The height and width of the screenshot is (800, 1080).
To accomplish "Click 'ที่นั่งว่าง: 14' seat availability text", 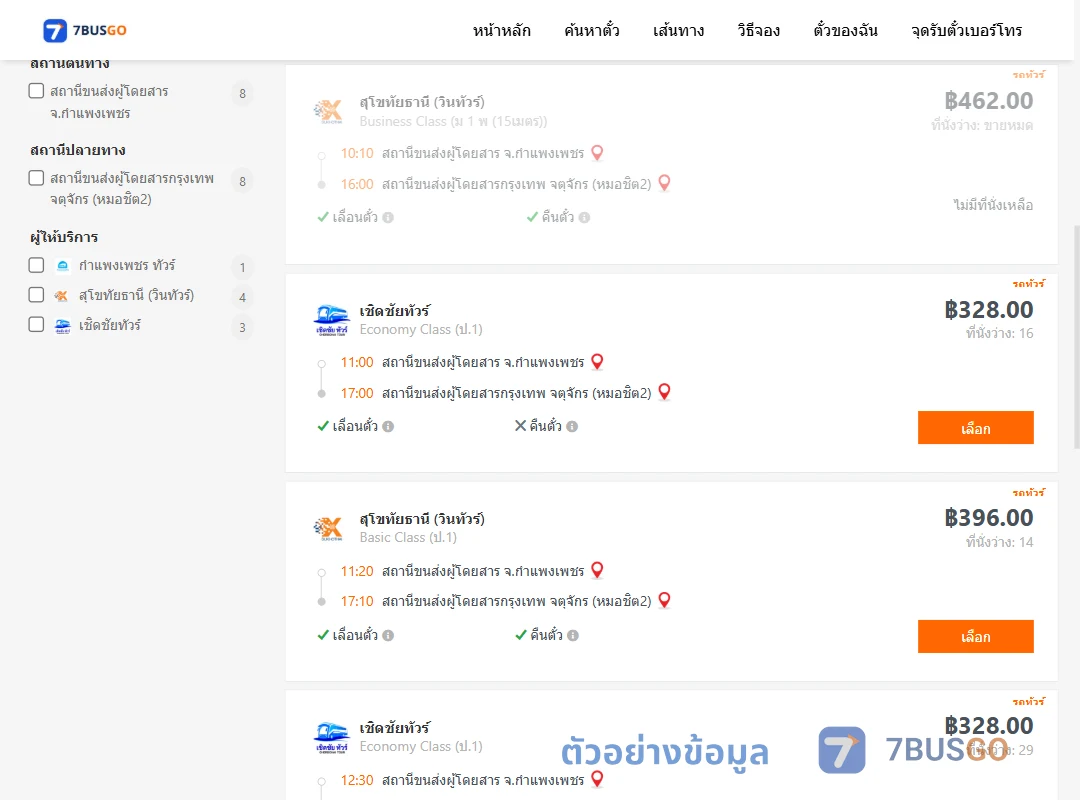I will [x=999, y=542].
